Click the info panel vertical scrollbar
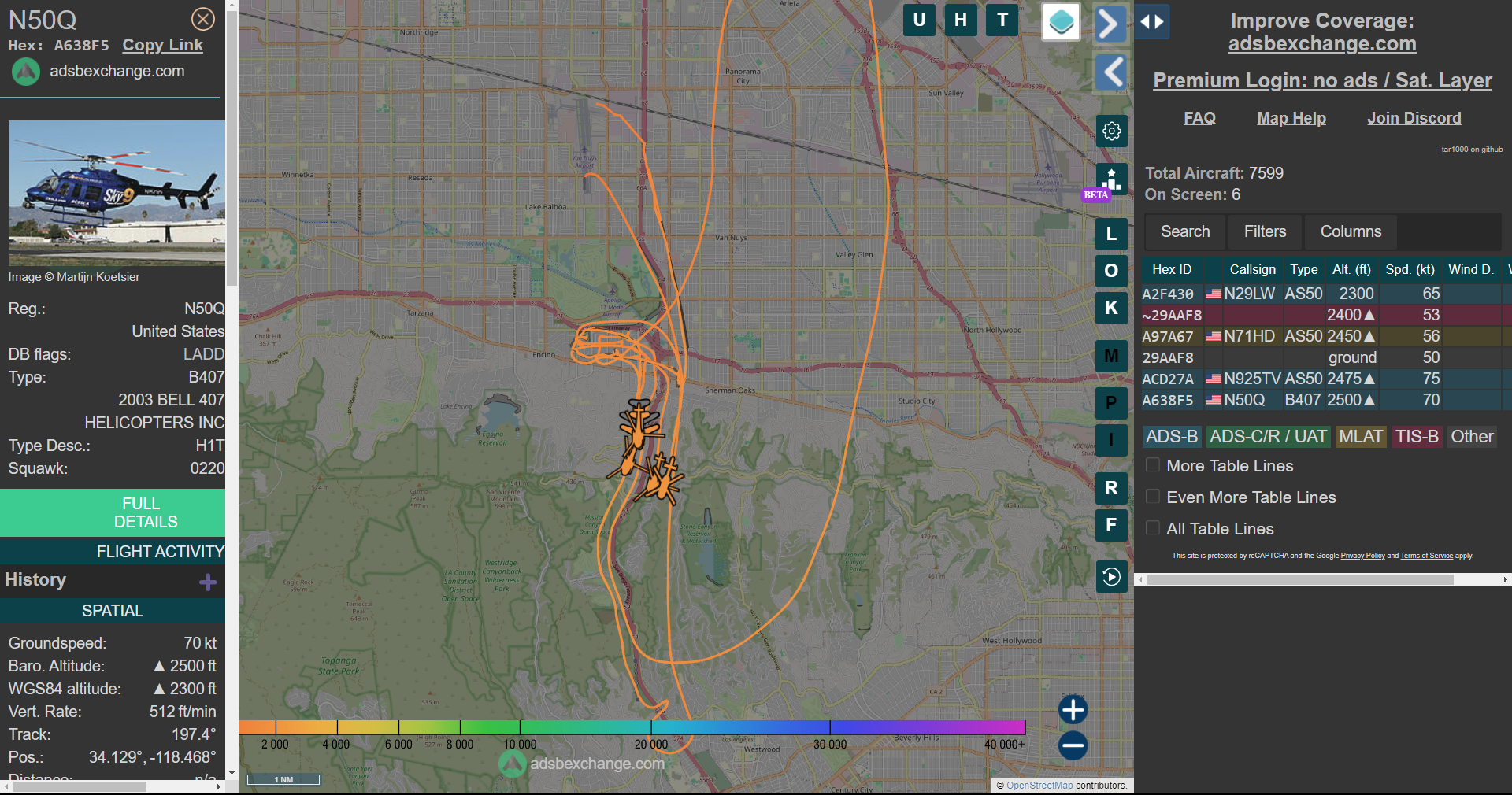Image resolution: width=1512 pixels, height=795 pixels. click(x=232, y=150)
